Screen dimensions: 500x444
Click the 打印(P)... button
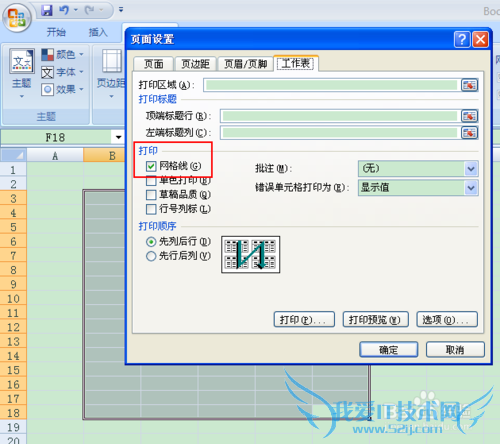[304, 320]
